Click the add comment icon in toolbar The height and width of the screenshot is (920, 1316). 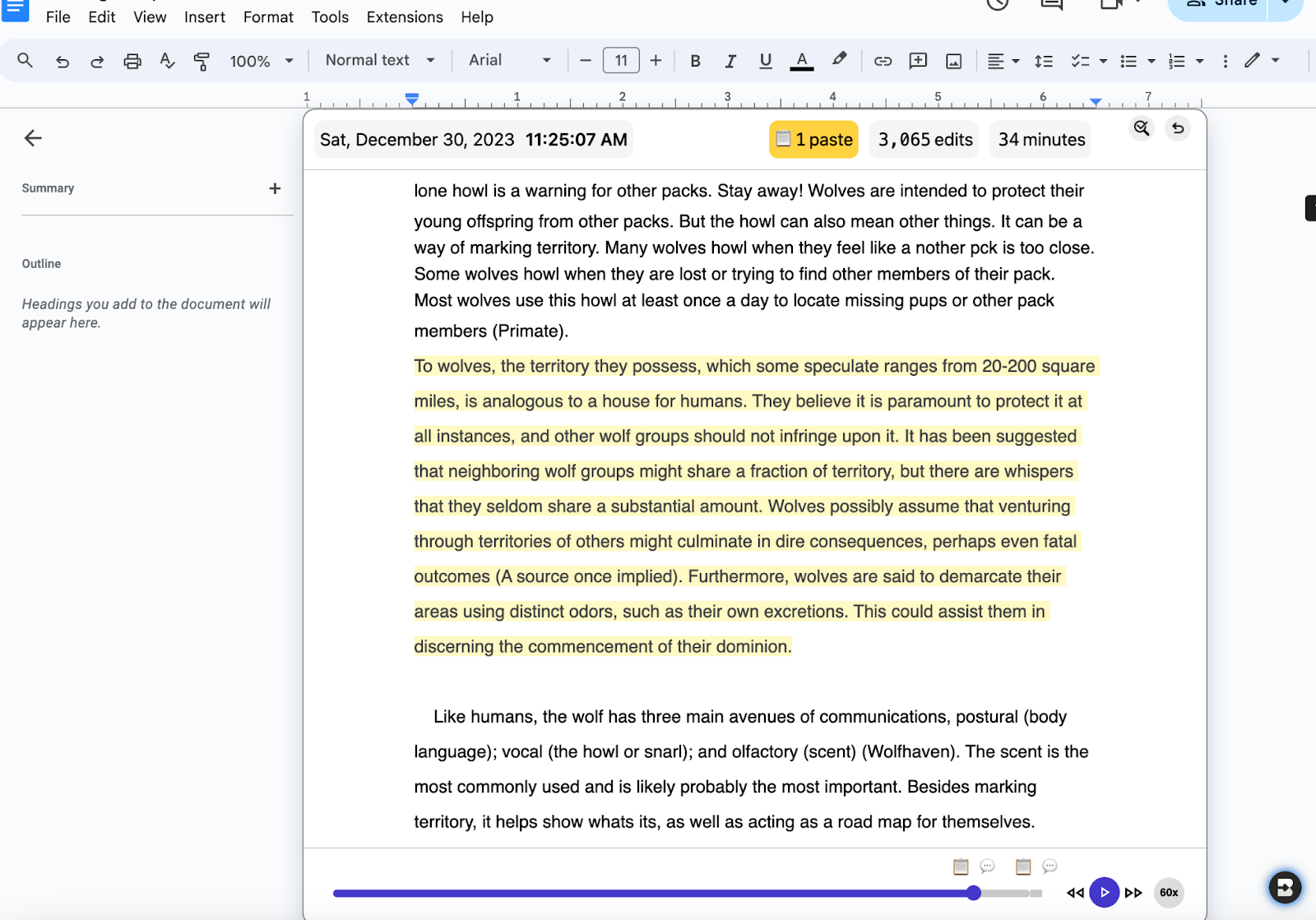(x=918, y=61)
